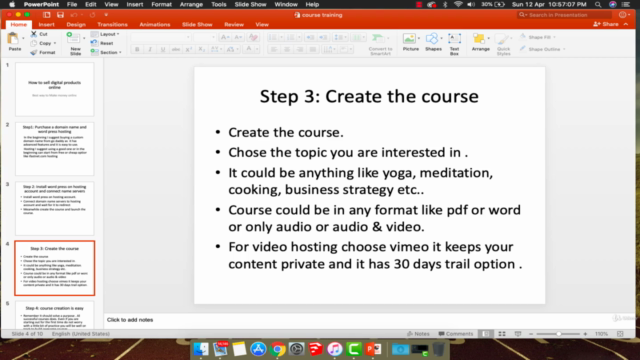Select slide 3 thumbnail
640x360 pixels.
pos(55,209)
